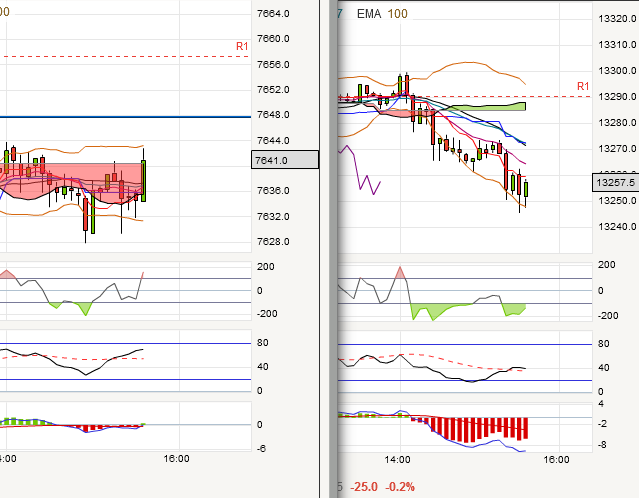Click the EMA 100 indicator label
Screen dimensions: 639x498
click(x=382, y=14)
